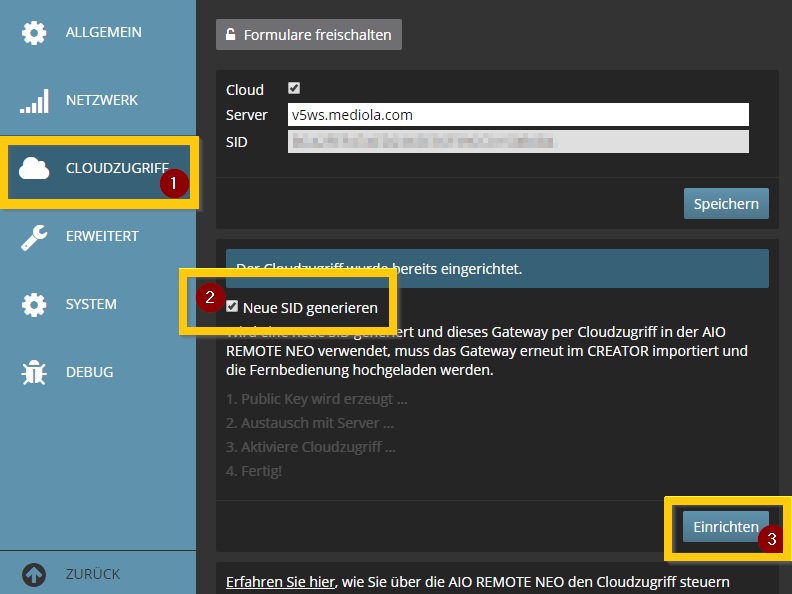Click the unlock icon on Formulare freischalten

[x=231, y=35]
